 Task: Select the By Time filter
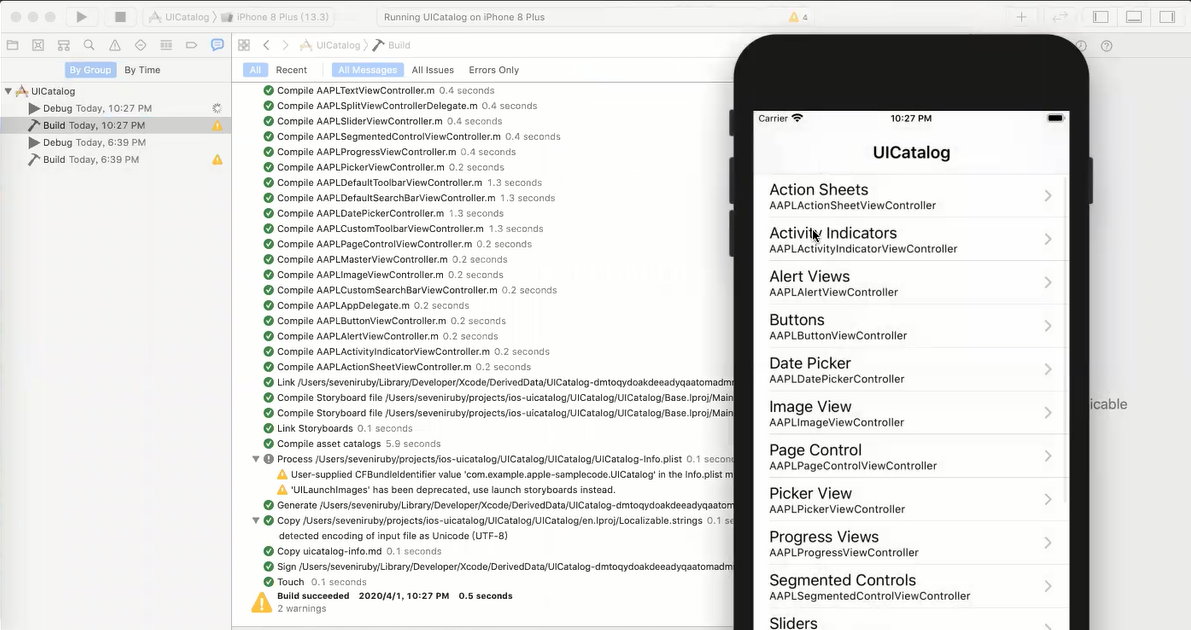point(142,70)
